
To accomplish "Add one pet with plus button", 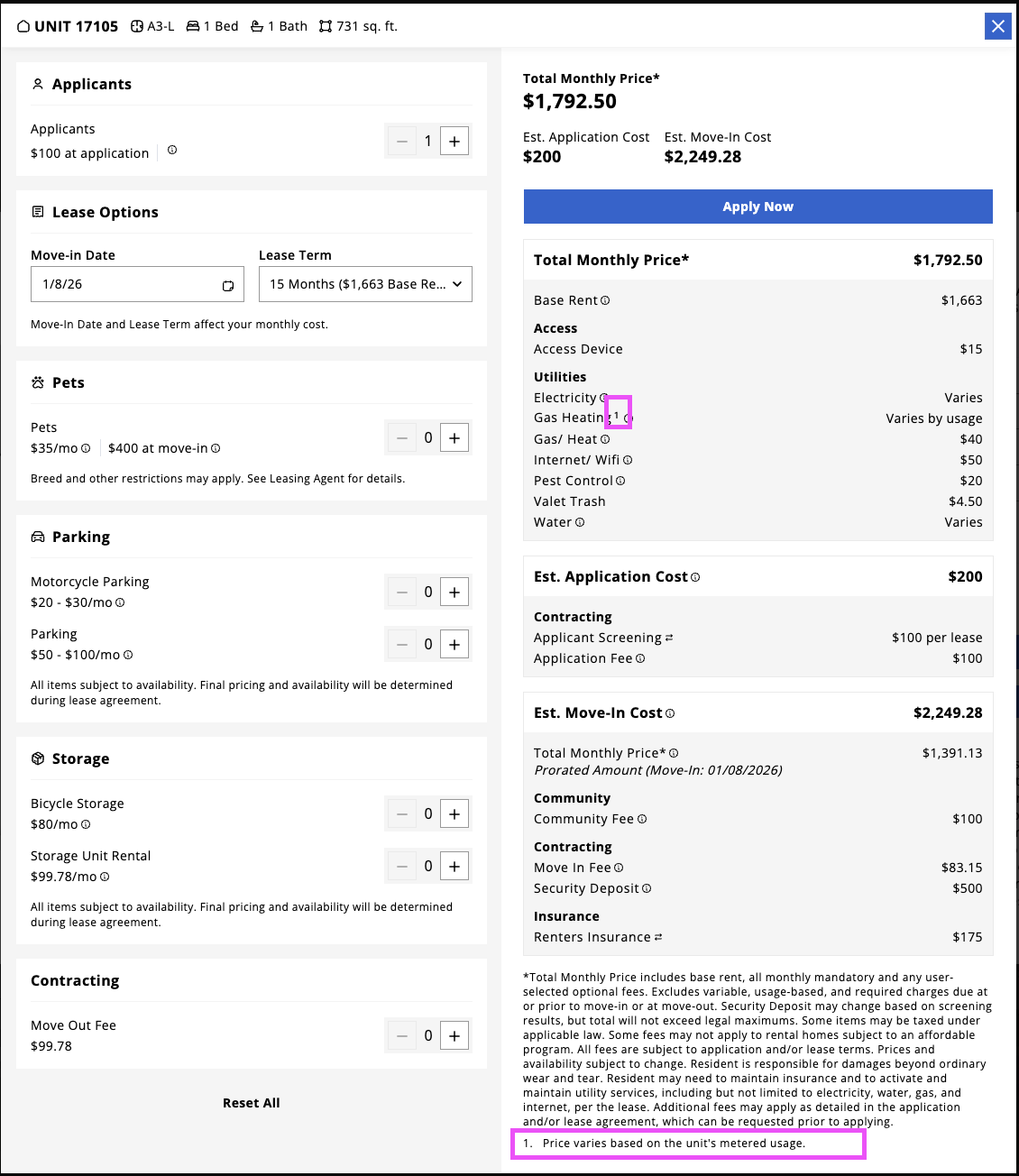I will 454,437.
